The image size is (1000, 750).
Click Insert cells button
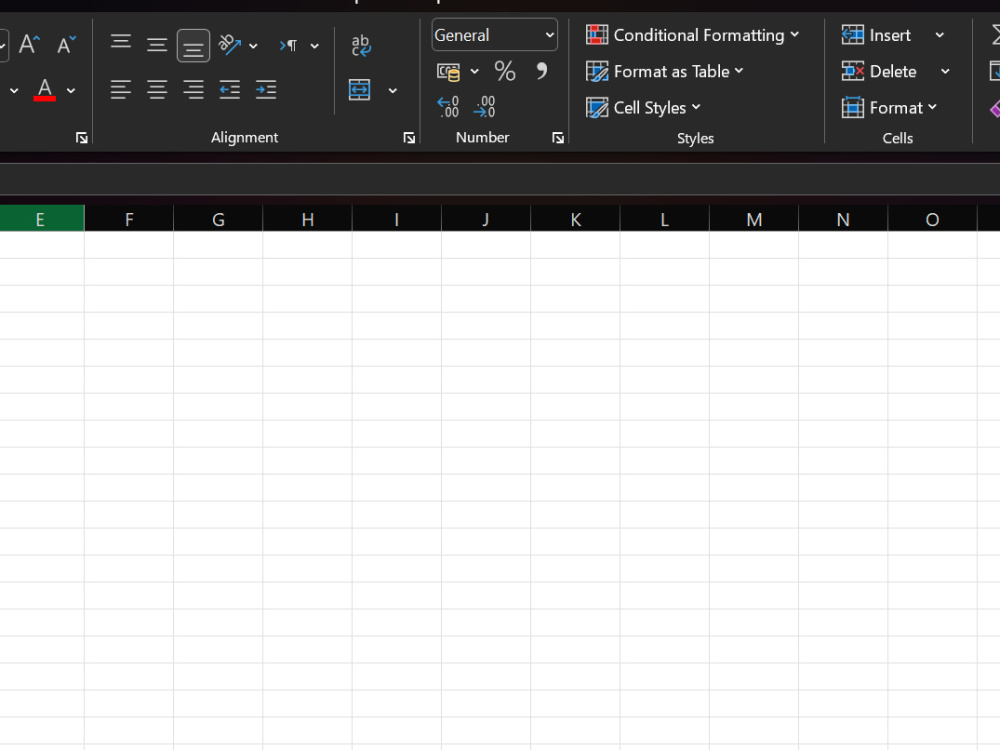[876, 35]
